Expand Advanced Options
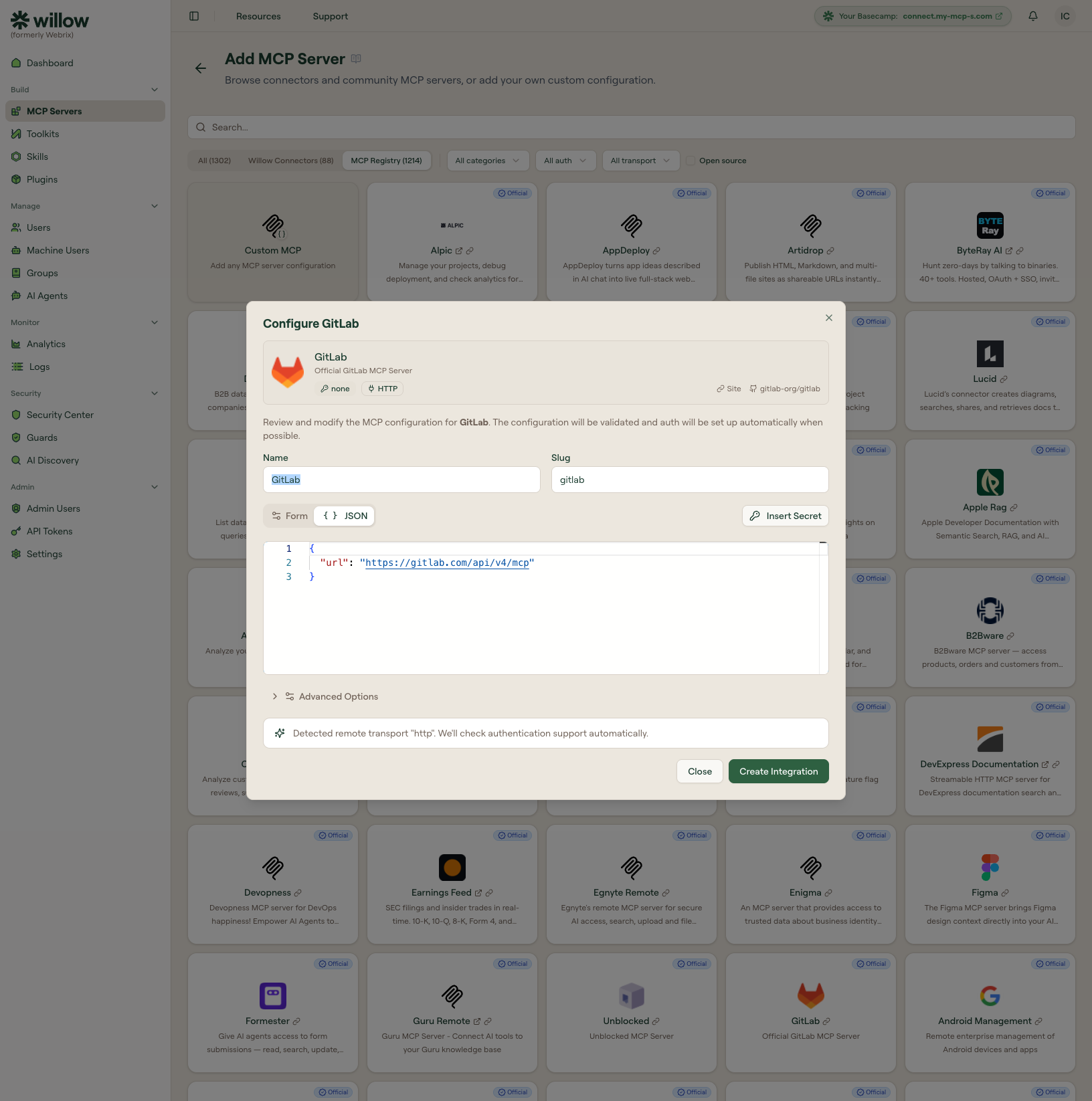Image resolution: width=1092 pixels, height=1101 pixels. click(x=325, y=696)
